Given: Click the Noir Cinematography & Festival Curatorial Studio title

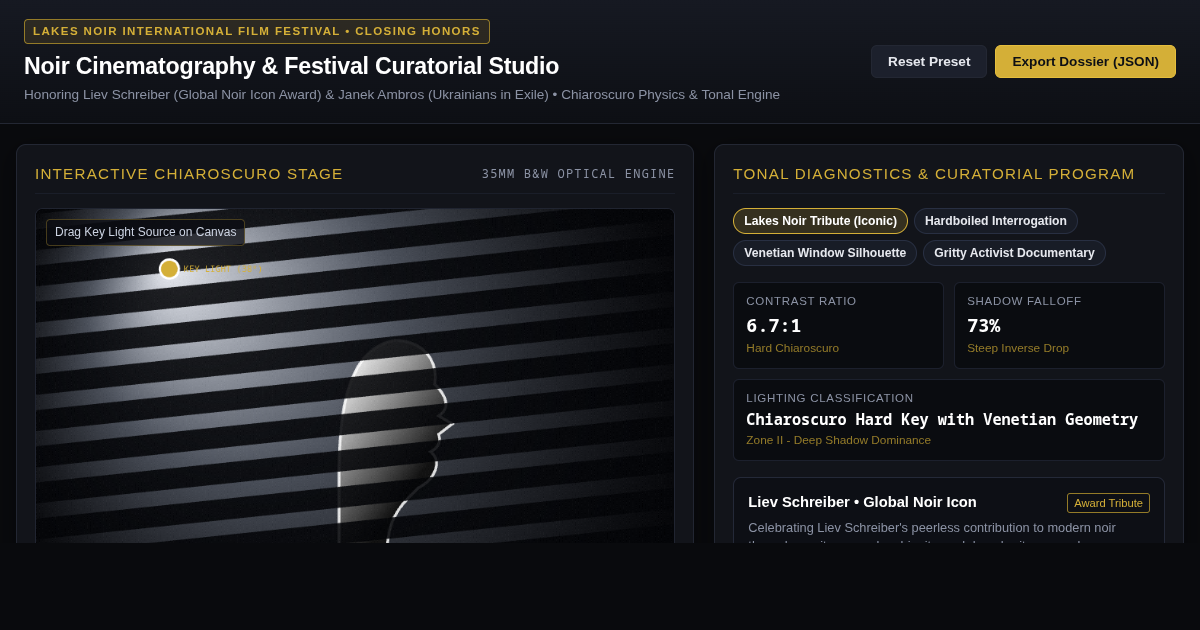Looking at the screenshot, I should (x=291, y=66).
